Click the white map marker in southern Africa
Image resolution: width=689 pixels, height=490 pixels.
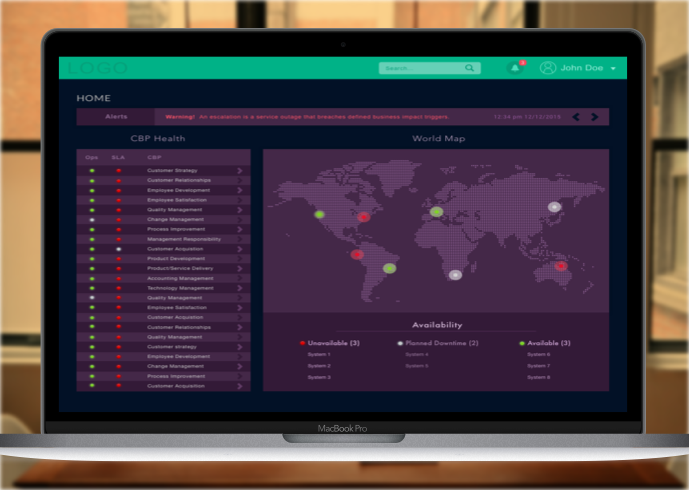pyautogui.click(x=455, y=275)
